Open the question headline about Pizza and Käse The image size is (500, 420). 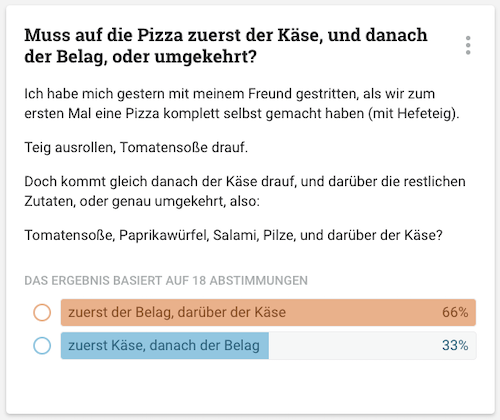226,46
